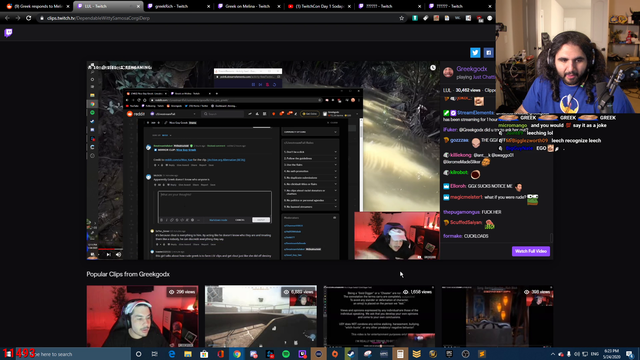Open popular clip with 398 views
The width and height of the screenshot is (640, 360).
point(498,316)
